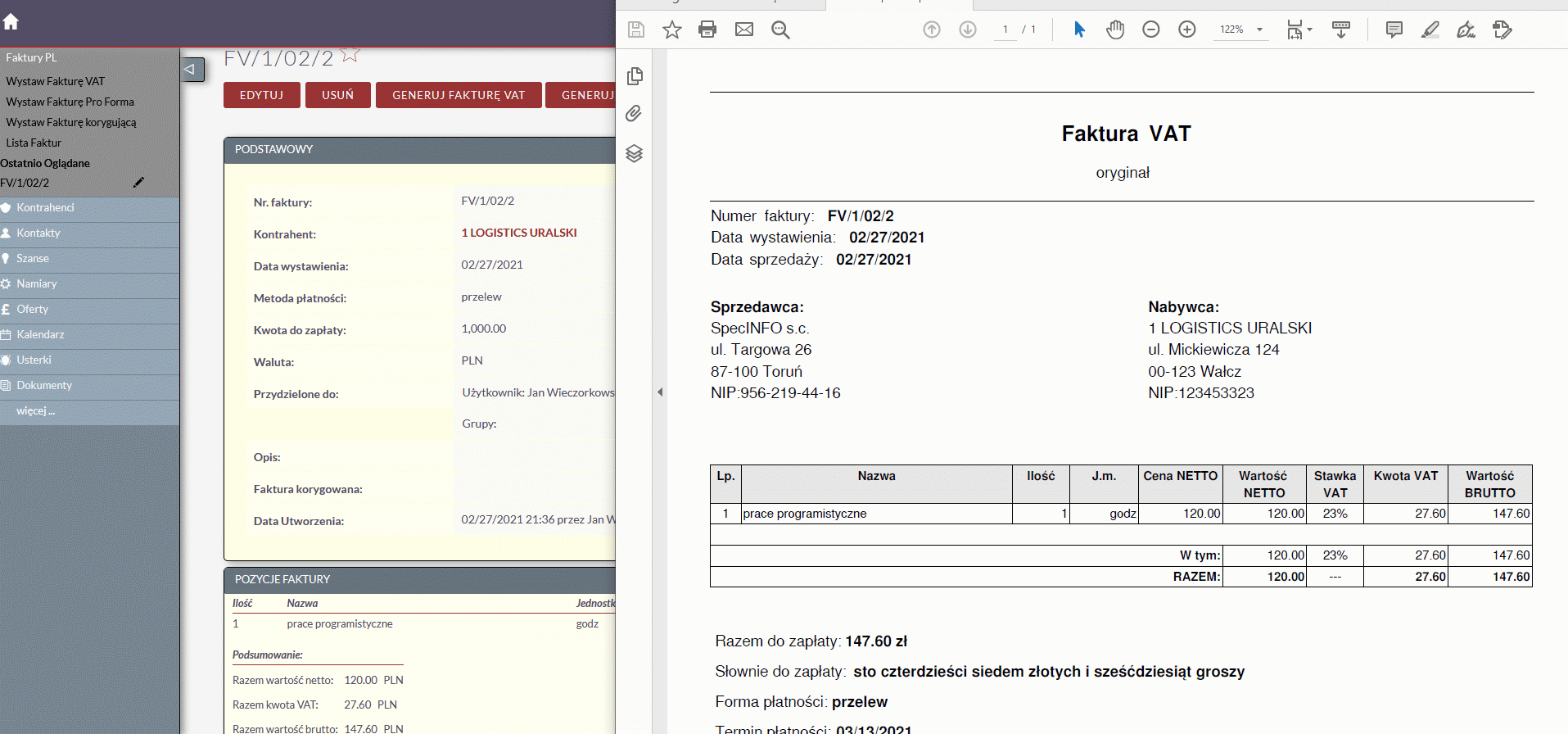
Task: Show page thumbnails panel in PDF sidebar
Action: 635,76
